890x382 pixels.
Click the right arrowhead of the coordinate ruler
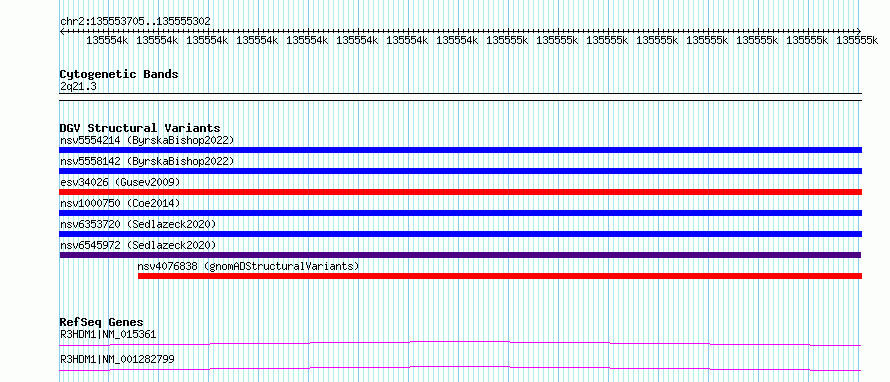pos(858,32)
